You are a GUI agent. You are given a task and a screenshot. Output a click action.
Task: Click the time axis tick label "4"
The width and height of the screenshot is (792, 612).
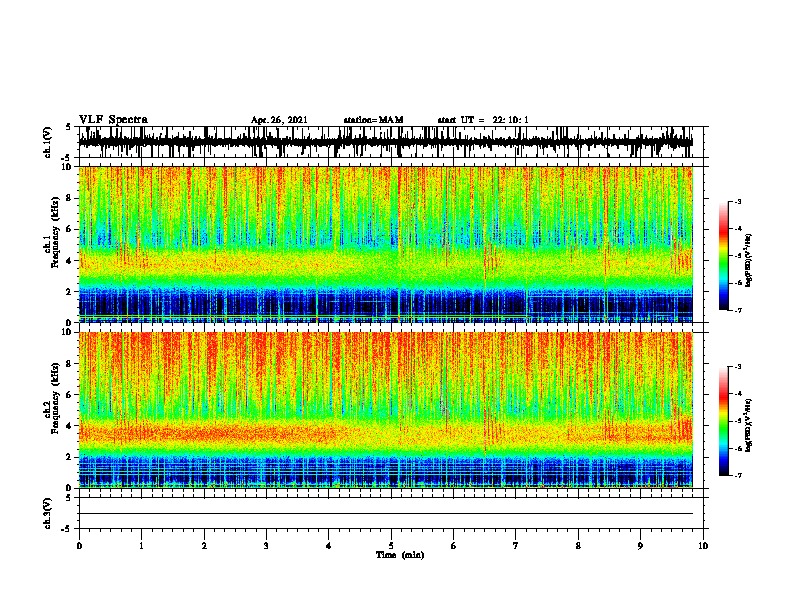329,546
